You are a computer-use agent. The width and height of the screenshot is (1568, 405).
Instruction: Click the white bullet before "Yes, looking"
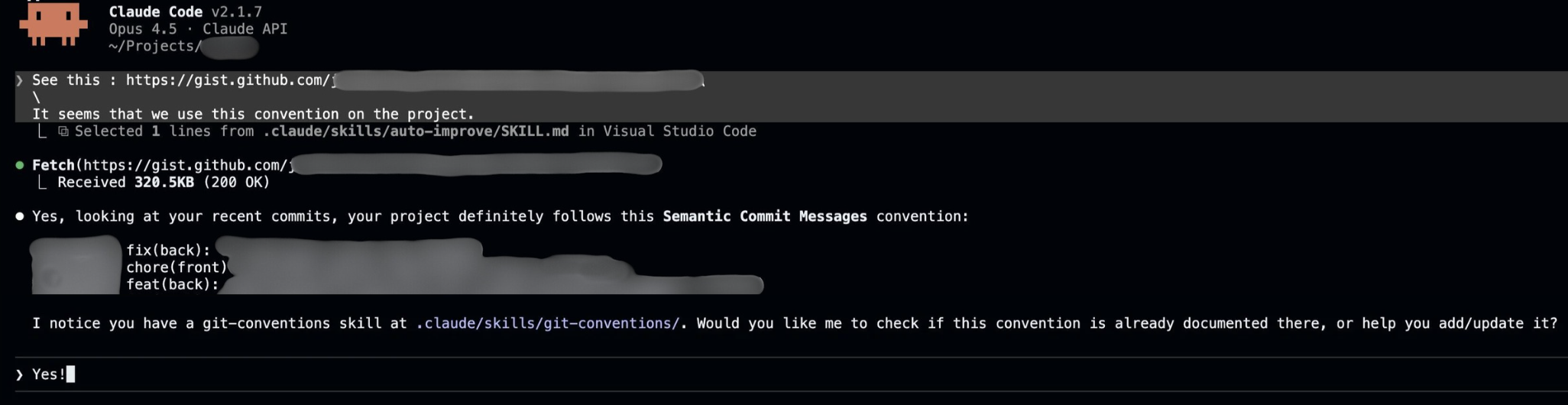coord(20,216)
